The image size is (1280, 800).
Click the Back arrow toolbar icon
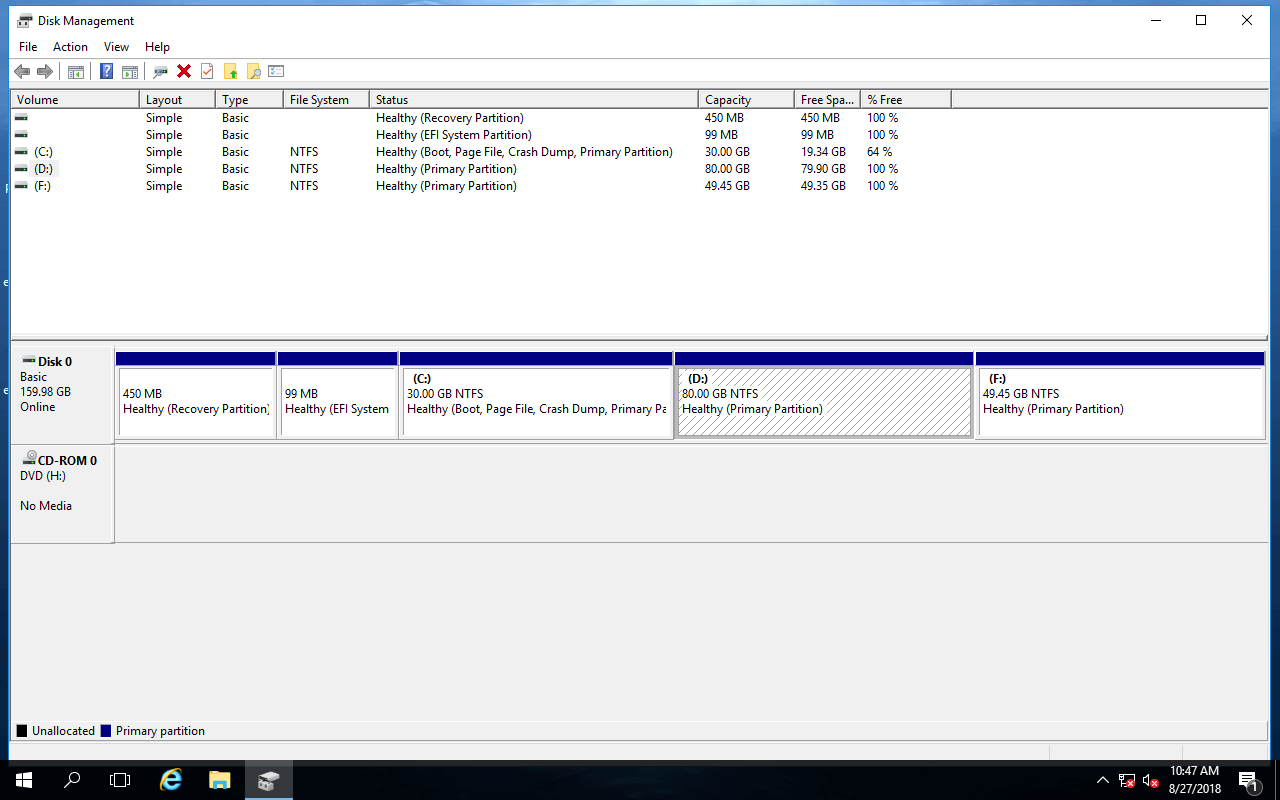[22, 71]
